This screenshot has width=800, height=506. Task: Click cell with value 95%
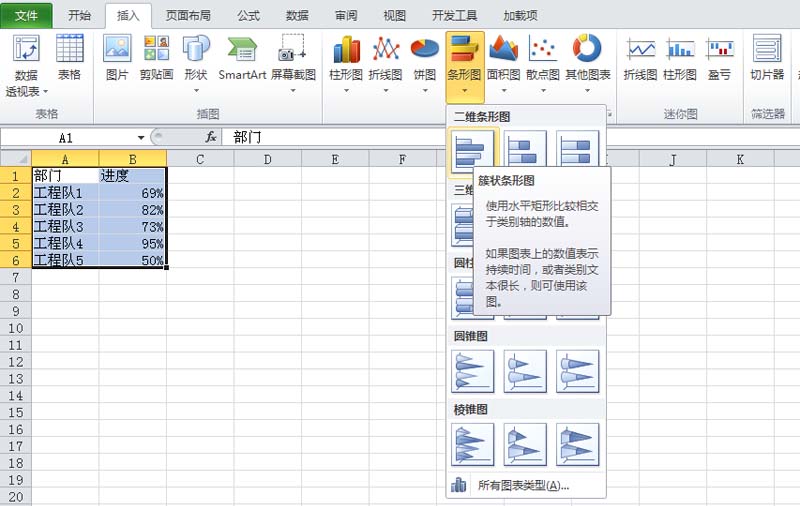pos(133,243)
